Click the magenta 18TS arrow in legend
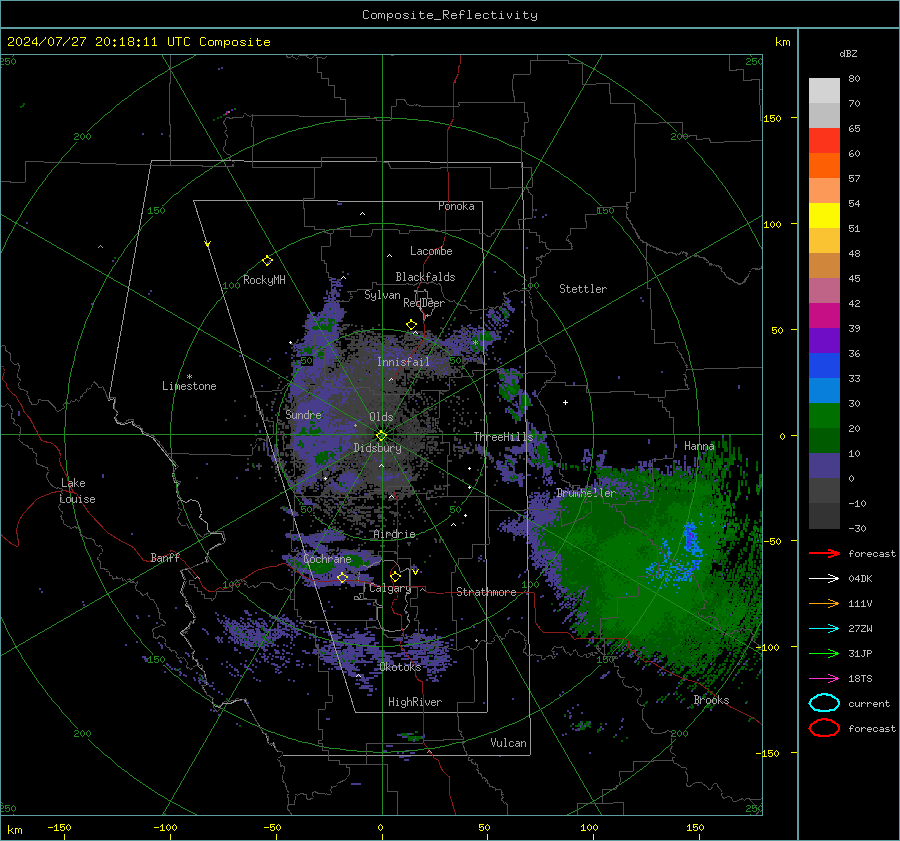 tap(824, 679)
